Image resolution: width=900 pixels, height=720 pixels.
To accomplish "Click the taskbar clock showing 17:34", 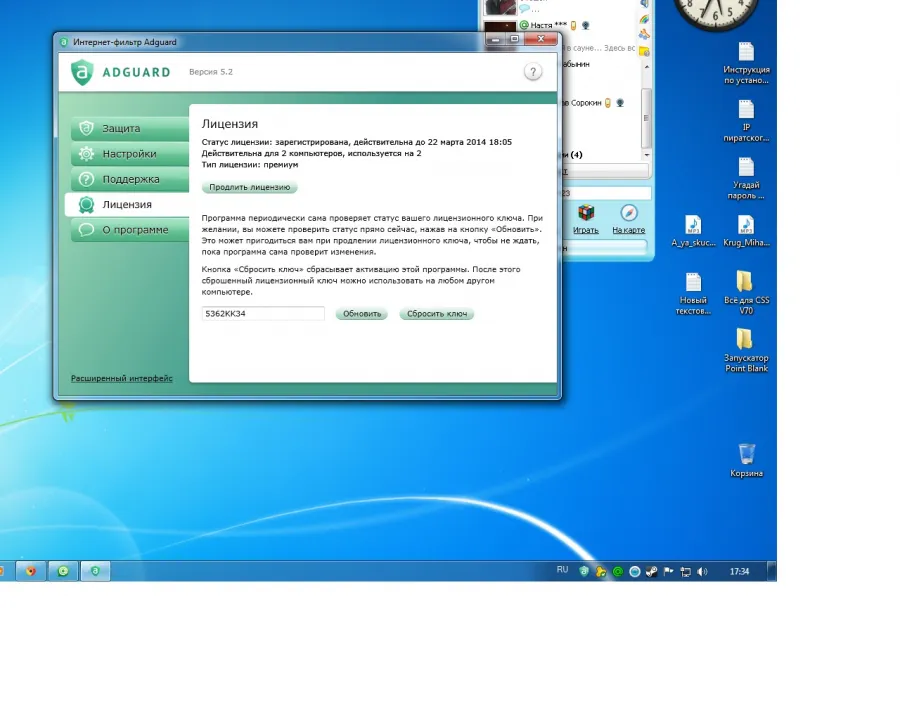I will point(739,572).
